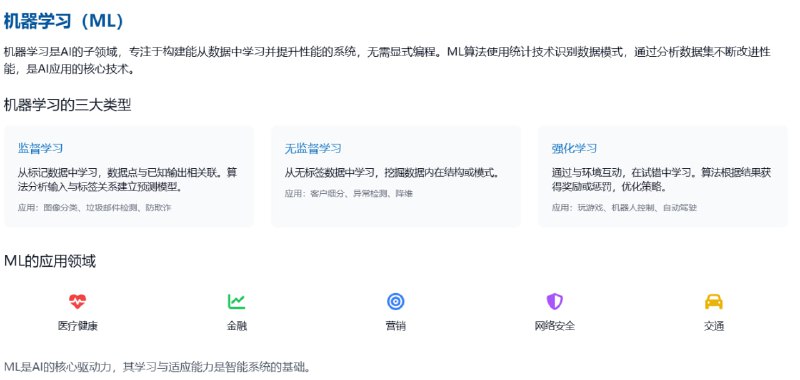Click the 机器学习的三大类型 subheading
The width and height of the screenshot is (800, 380).
coord(67,106)
